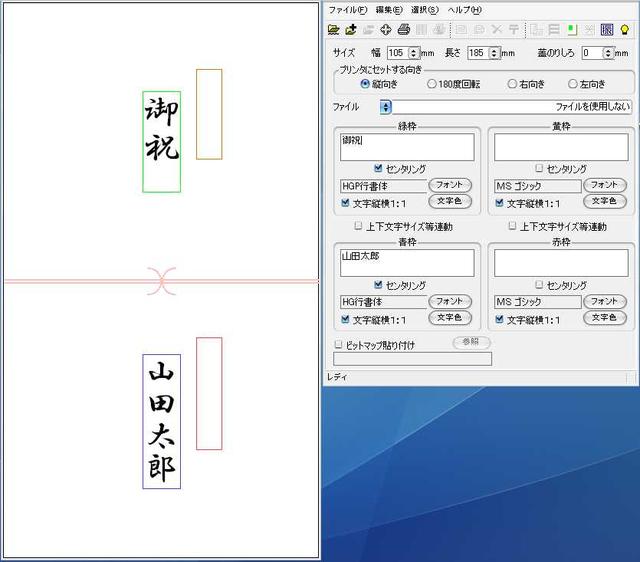Toggle センタリング checkbox in 緑枠
Image resolution: width=640 pixels, height=562 pixels.
coord(379,169)
